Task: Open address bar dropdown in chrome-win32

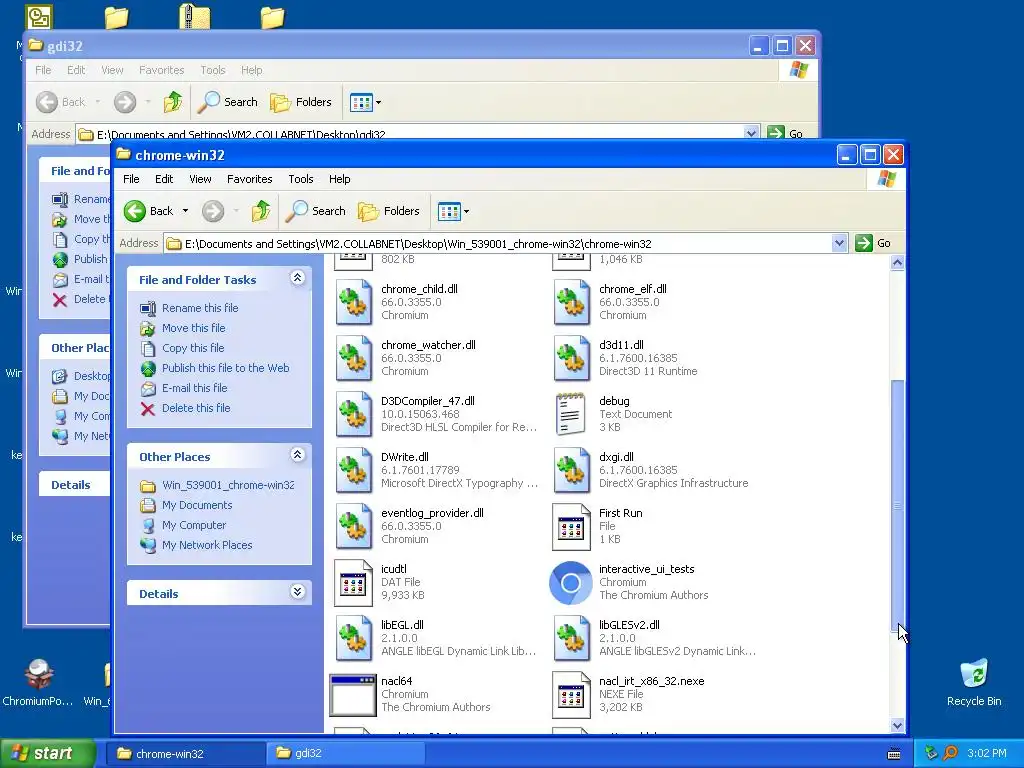Action: [x=840, y=244]
